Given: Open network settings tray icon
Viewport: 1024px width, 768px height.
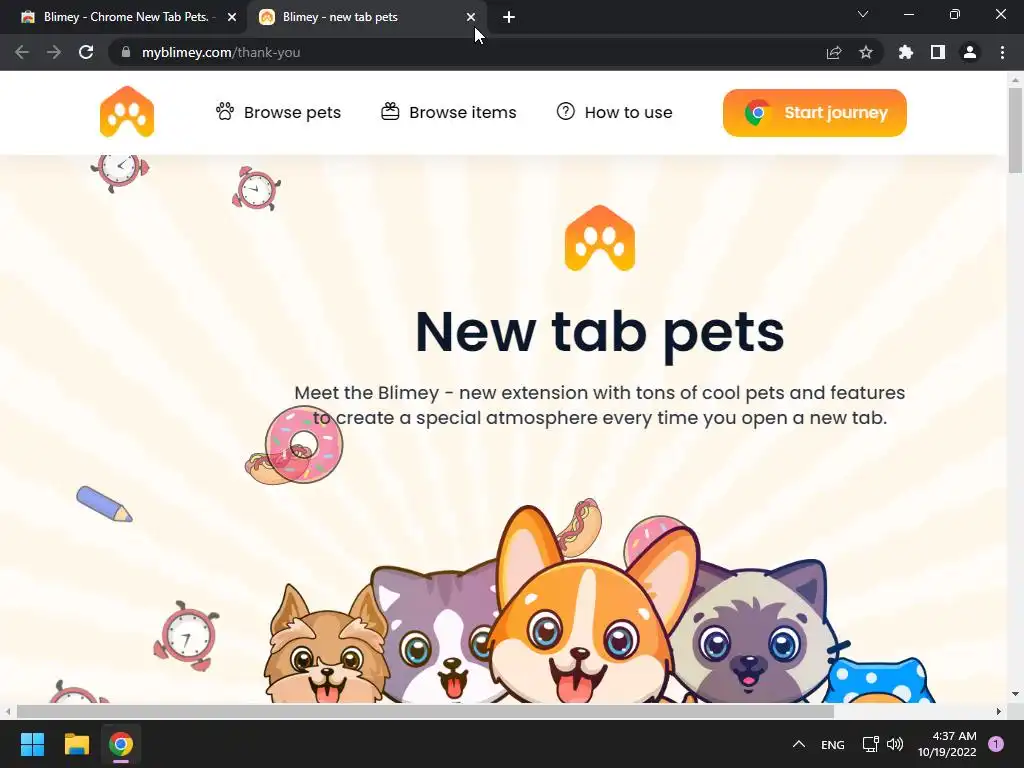Looking at the screenshot, I should (x=871, y=744).
